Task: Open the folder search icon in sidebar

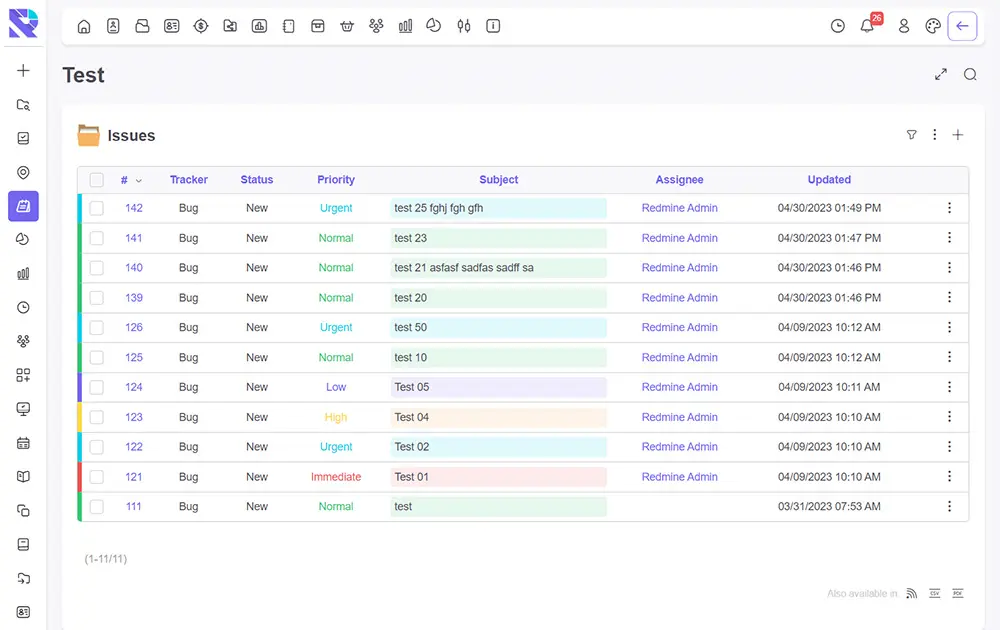Action: 23,105
